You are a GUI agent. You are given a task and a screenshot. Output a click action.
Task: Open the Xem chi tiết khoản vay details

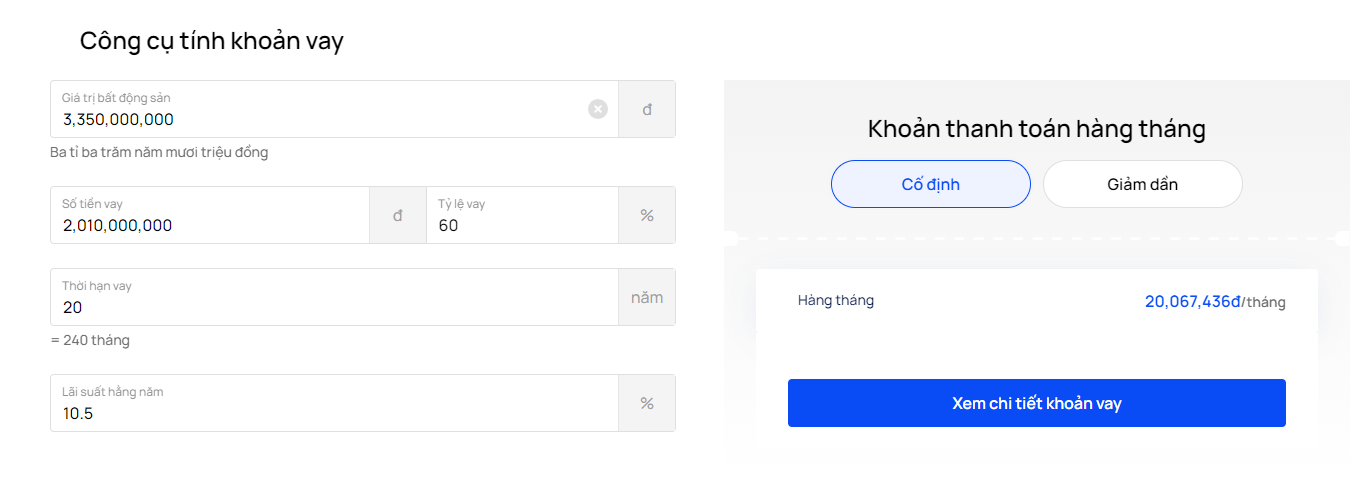(x=1037, y=403)
